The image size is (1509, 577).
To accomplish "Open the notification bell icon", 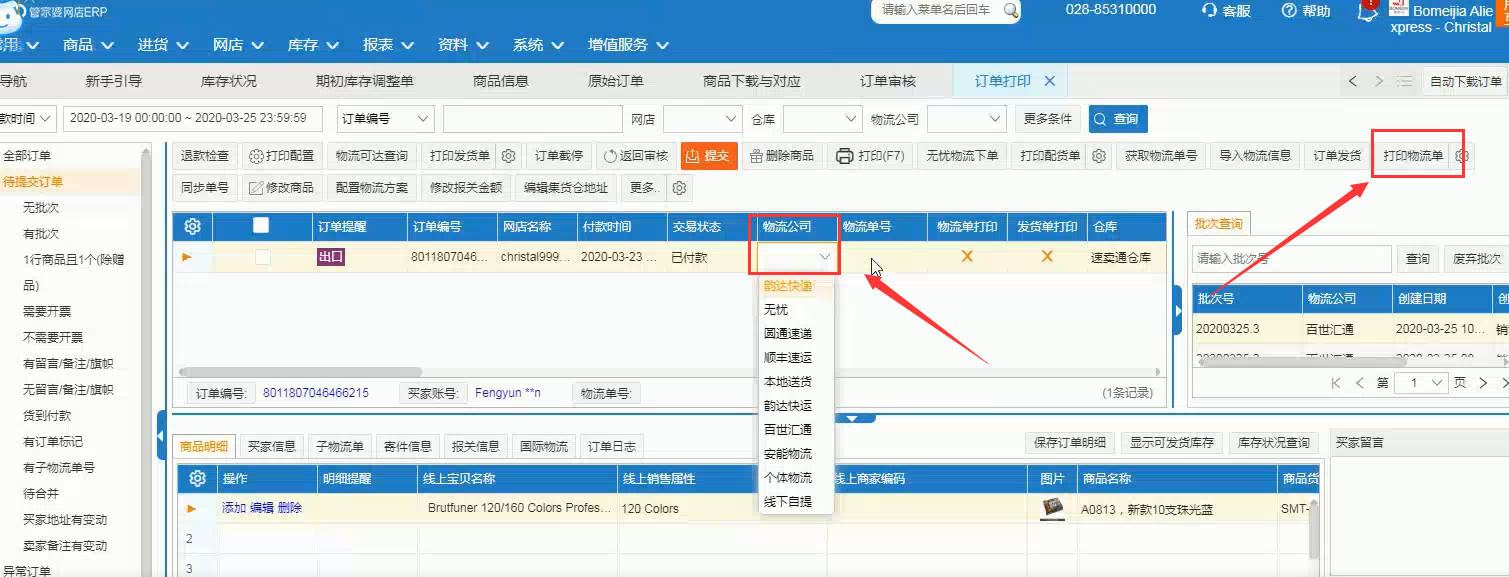I will point(1367,11).
